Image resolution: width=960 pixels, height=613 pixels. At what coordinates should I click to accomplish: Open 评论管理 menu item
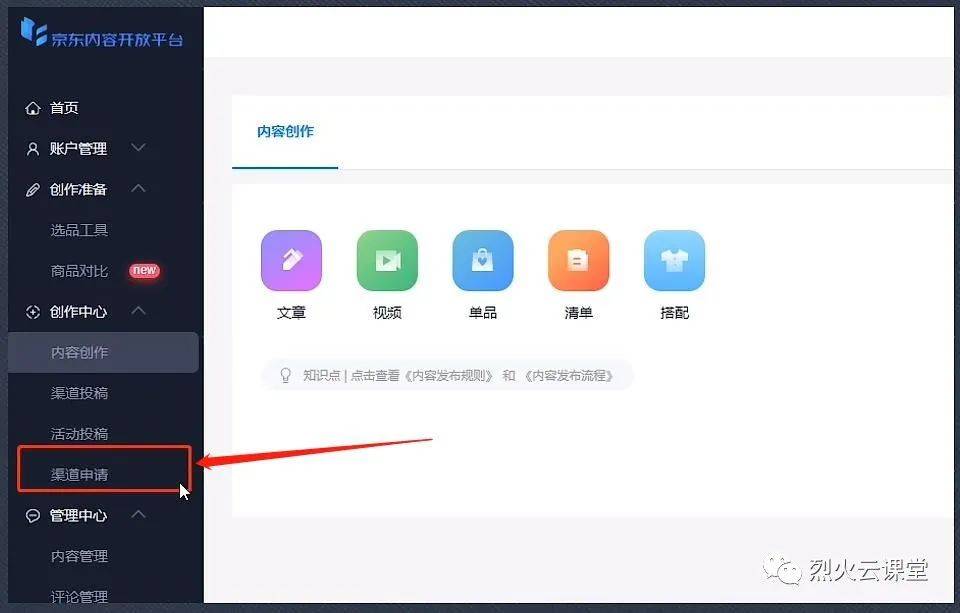(x=79, y=596)
